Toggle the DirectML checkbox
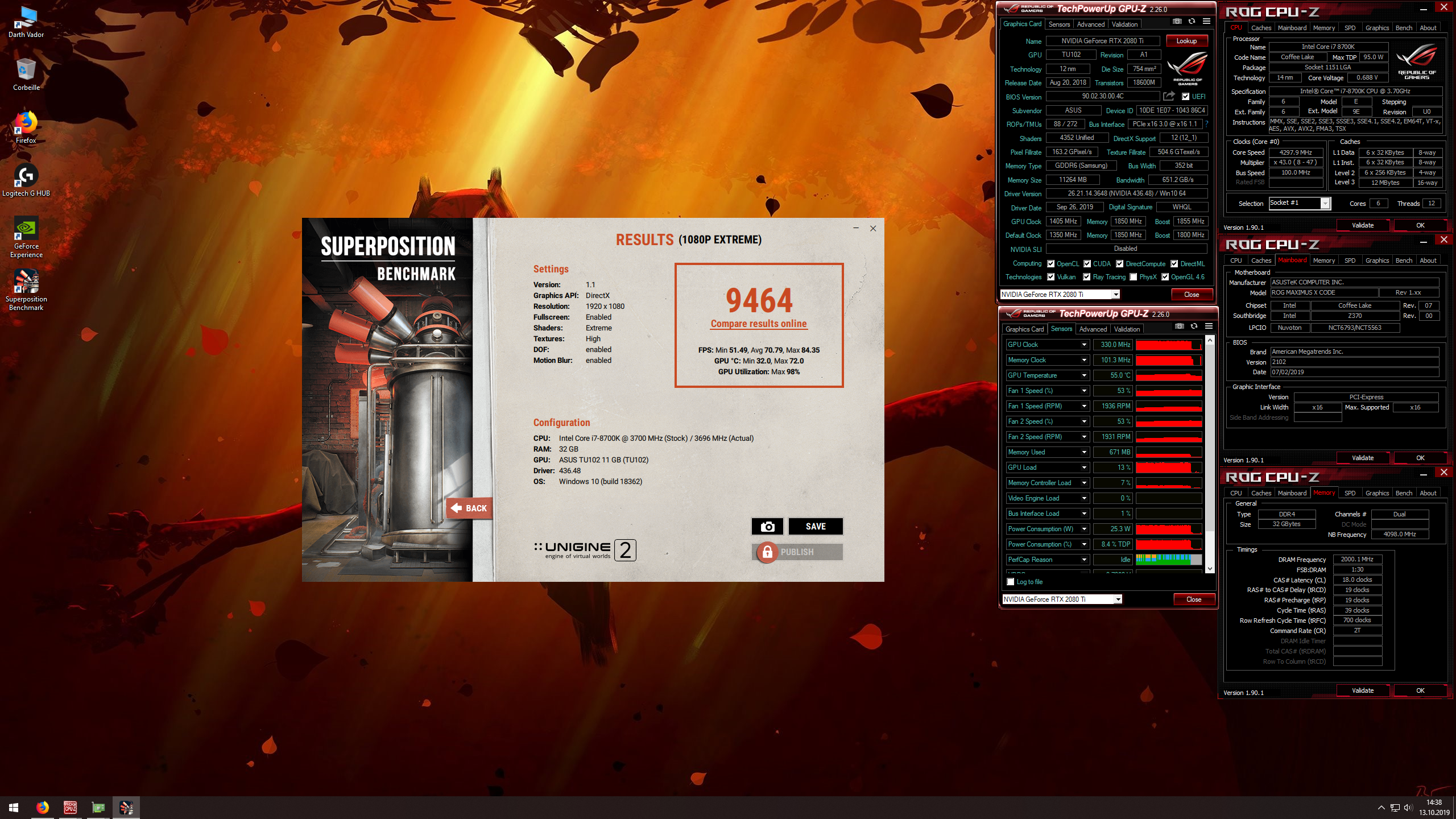Viewport: 1456px width, 819px height. click(x=1174, y=264)
